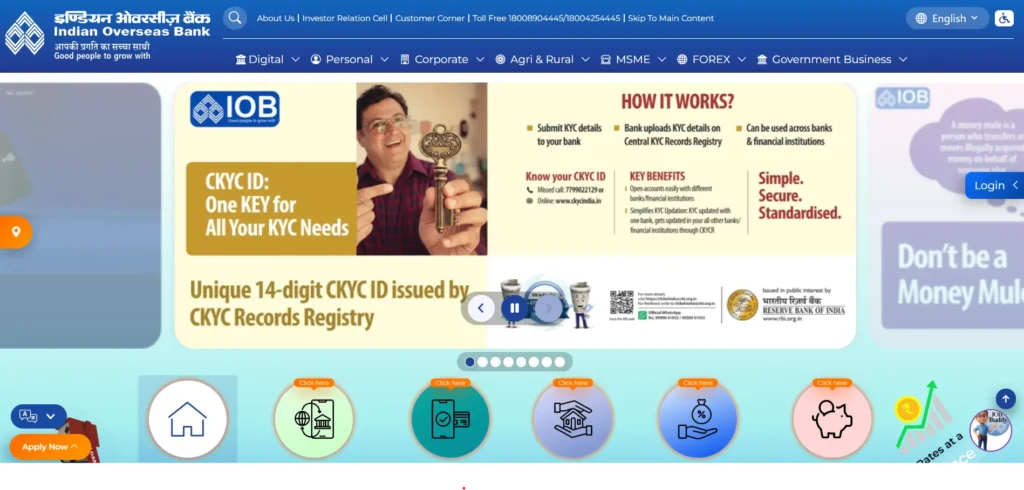The image size is (1024, 490).
Task: Open the home loan hands icon
Action: point(573,419)
